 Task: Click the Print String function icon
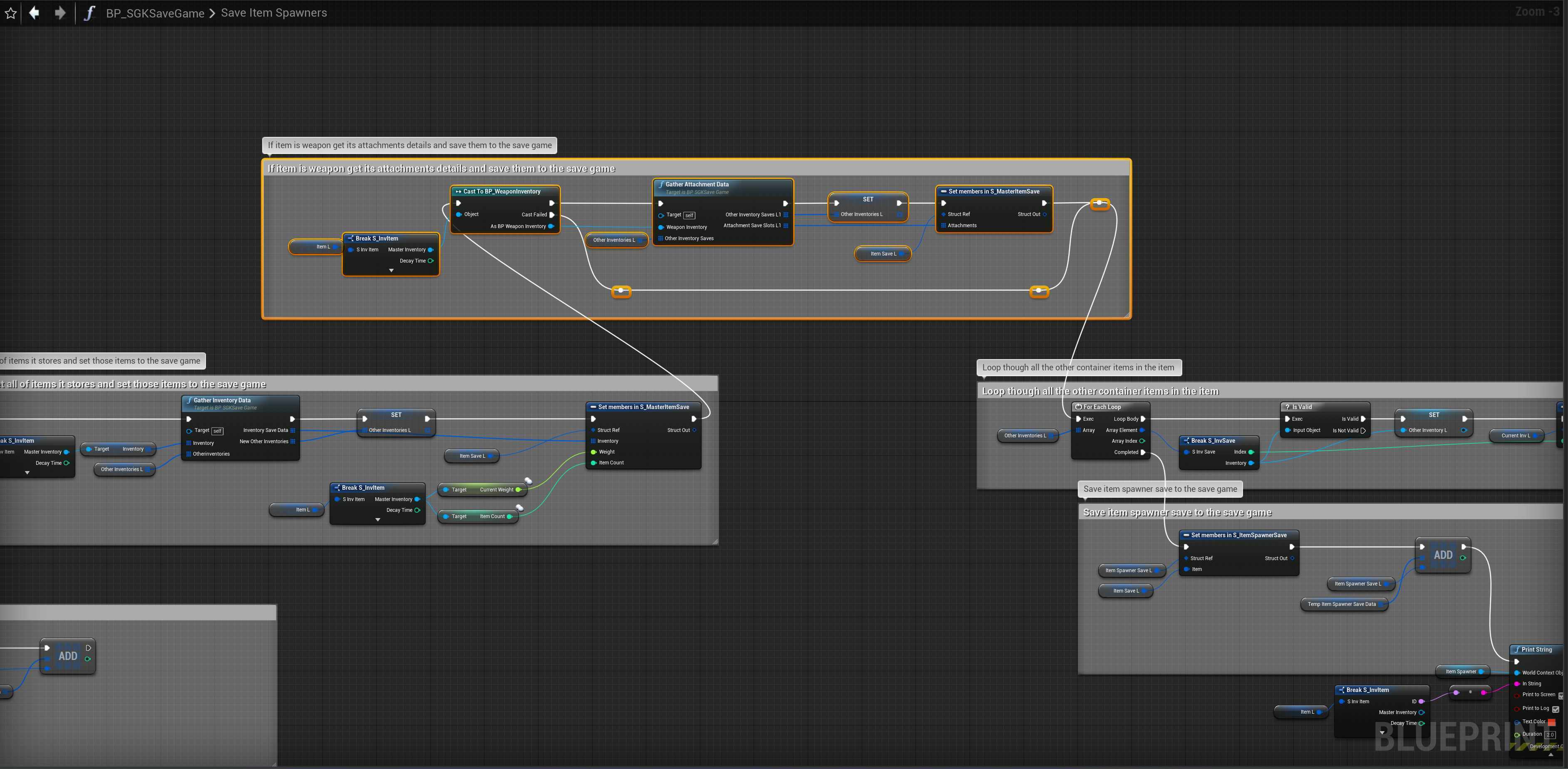tap(1517, 650)
